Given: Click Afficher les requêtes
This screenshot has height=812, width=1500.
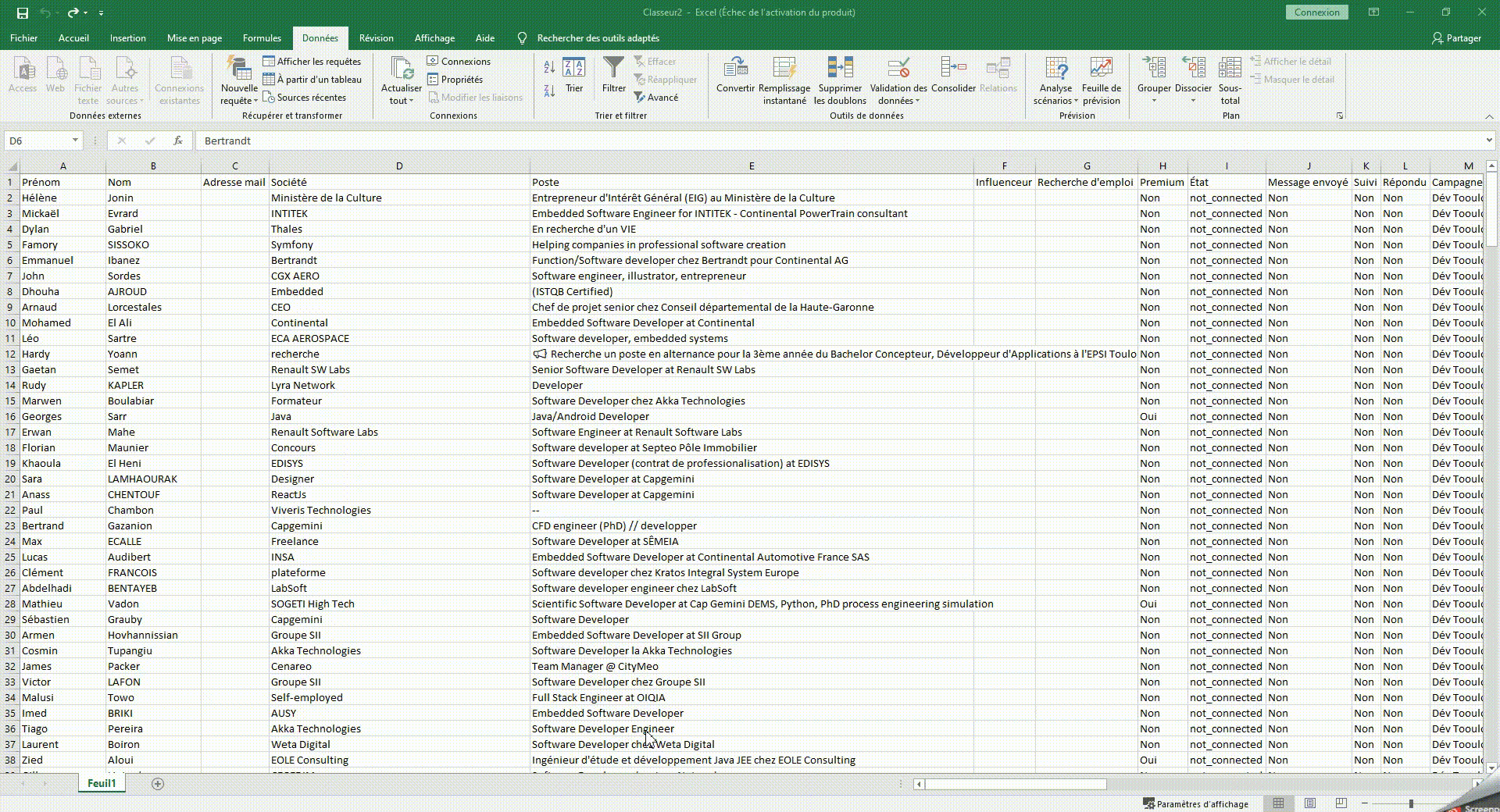Looking at the screenshot, I should [312, 61].
